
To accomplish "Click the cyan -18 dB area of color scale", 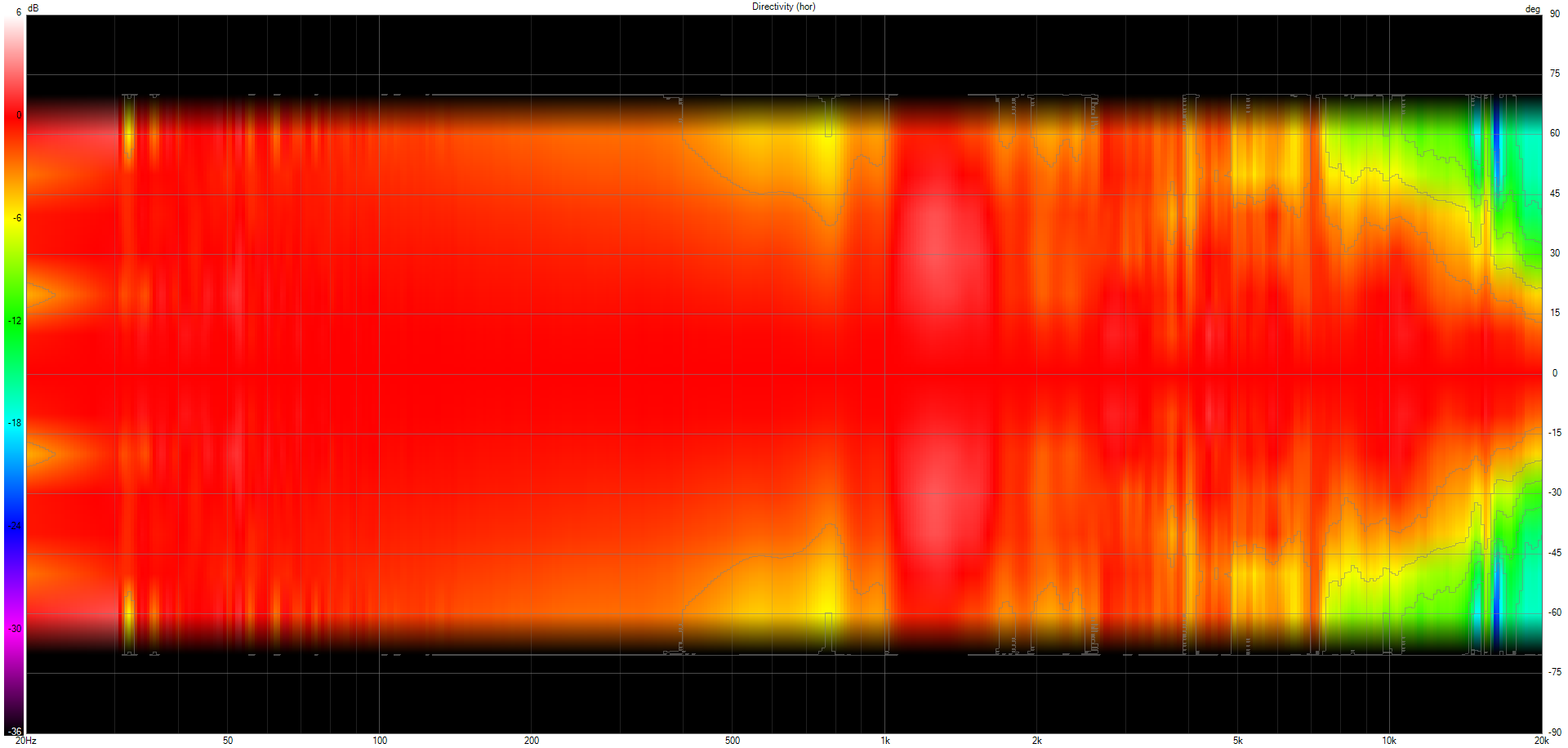I will pyautogui.click(x=14, y=423).
